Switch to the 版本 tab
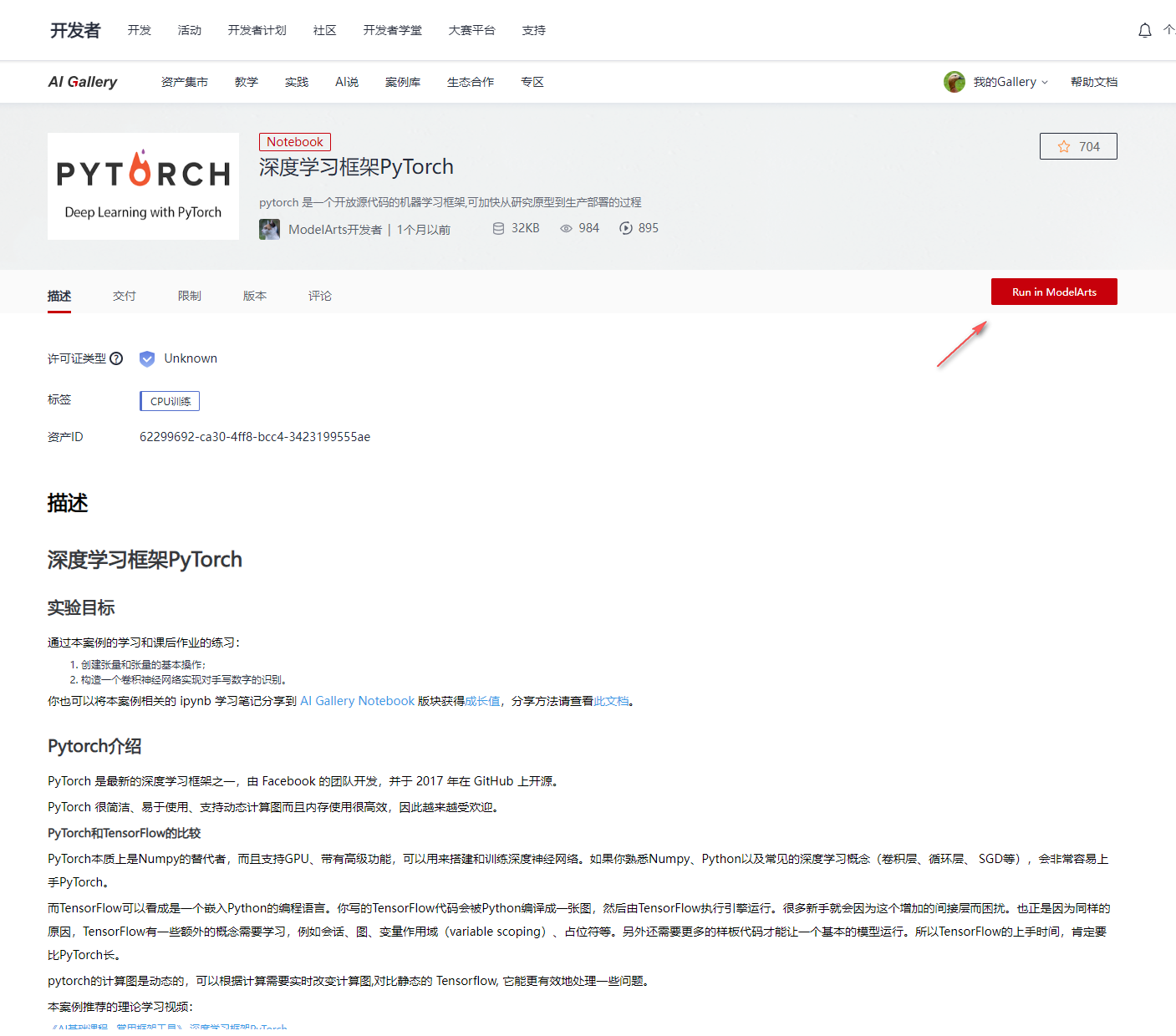Screen dimensions: 1176x1036 255,296
